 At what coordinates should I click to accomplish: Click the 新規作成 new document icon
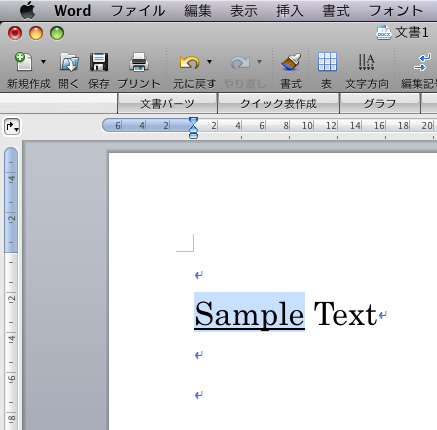[x=23, y=62]
